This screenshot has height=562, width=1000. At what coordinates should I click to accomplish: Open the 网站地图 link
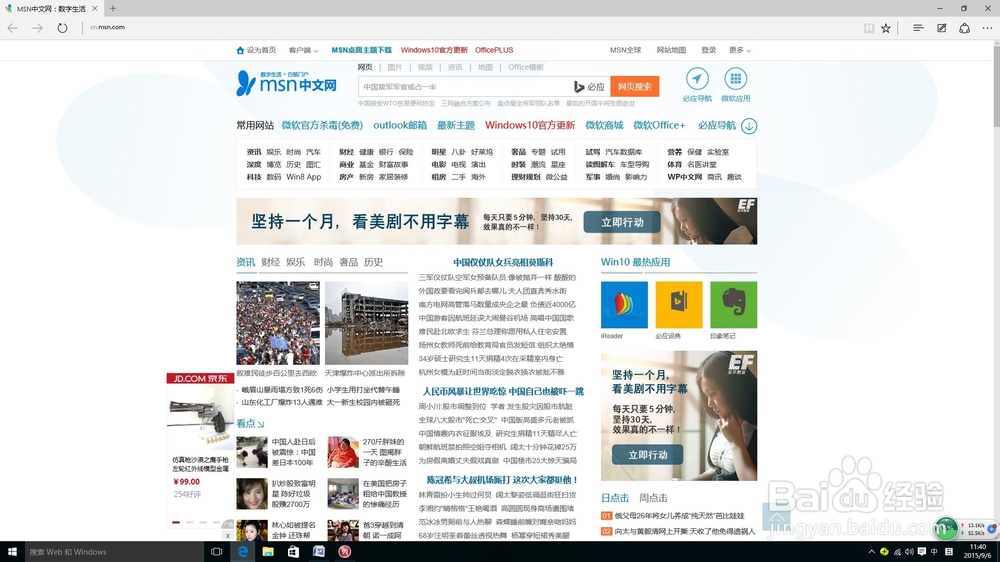(x=671, y=50)
